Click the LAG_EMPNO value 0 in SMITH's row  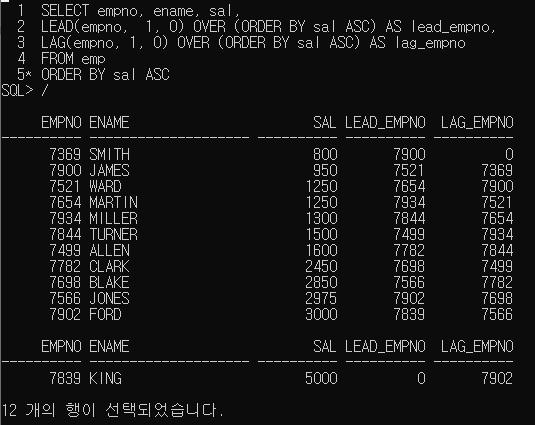[x=509, y=155]
